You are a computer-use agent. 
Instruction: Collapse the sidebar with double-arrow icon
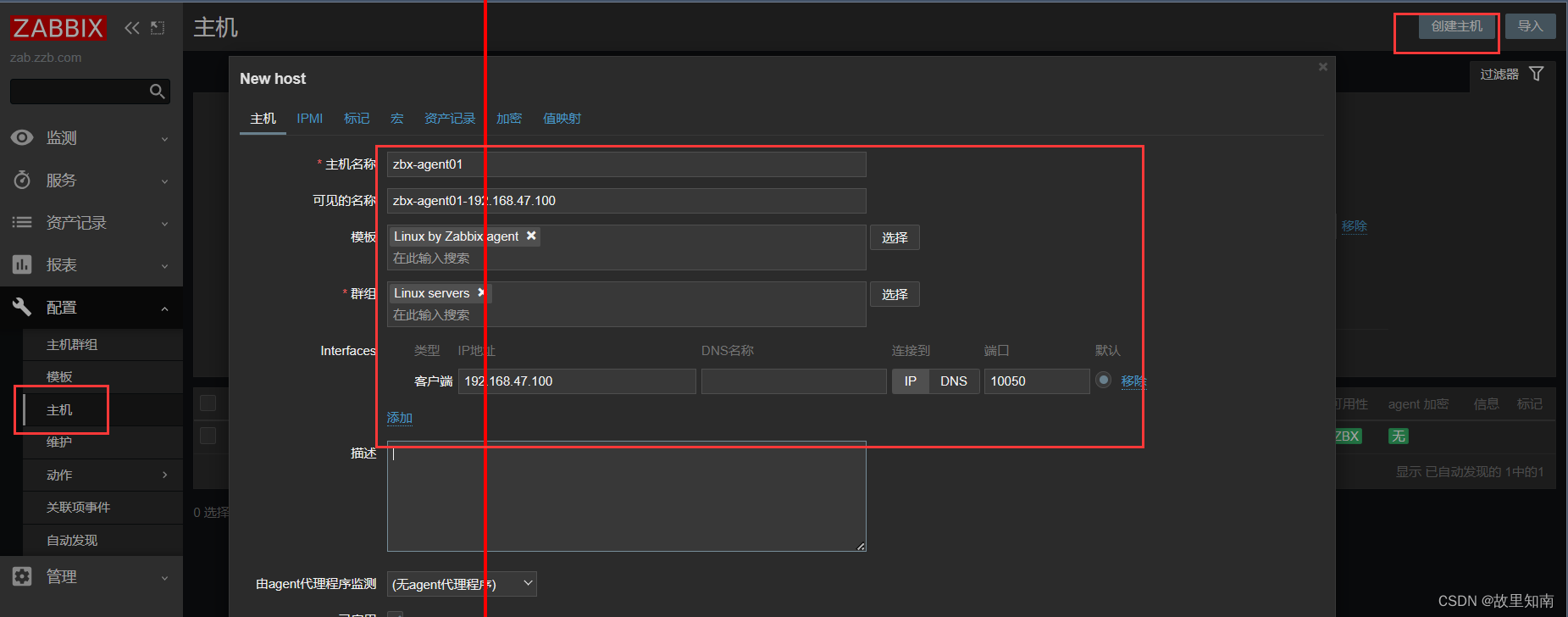pos(131,28)
